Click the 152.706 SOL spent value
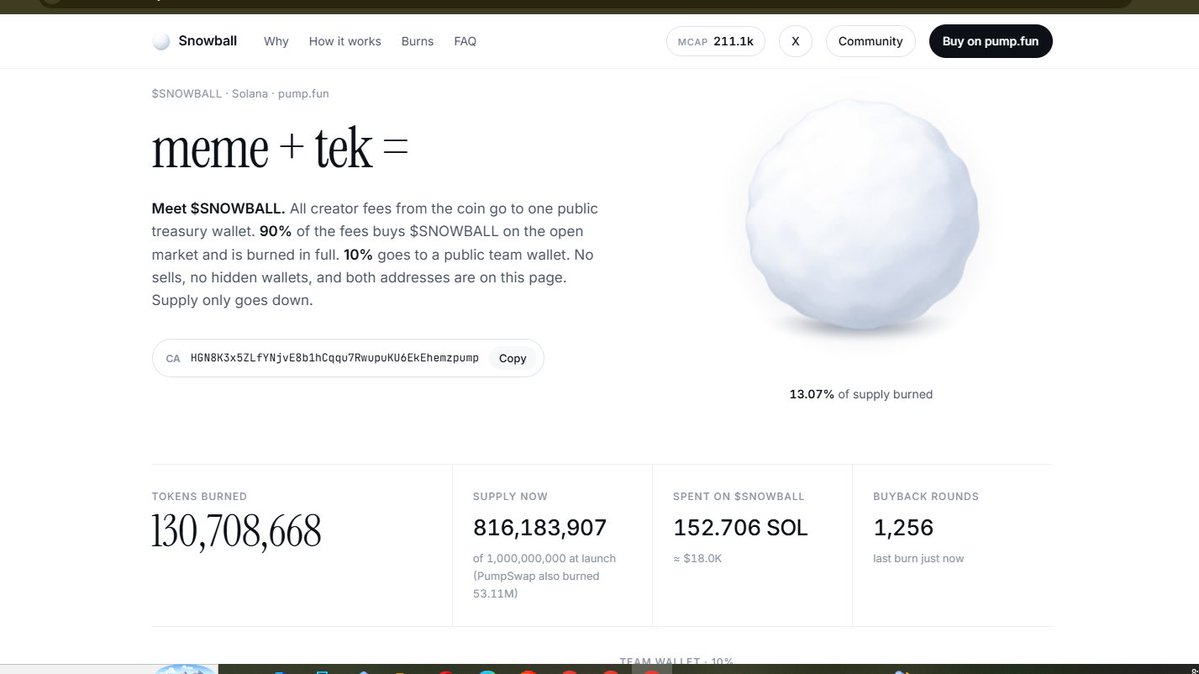The image size is (1199, 674). pos(740,528)
